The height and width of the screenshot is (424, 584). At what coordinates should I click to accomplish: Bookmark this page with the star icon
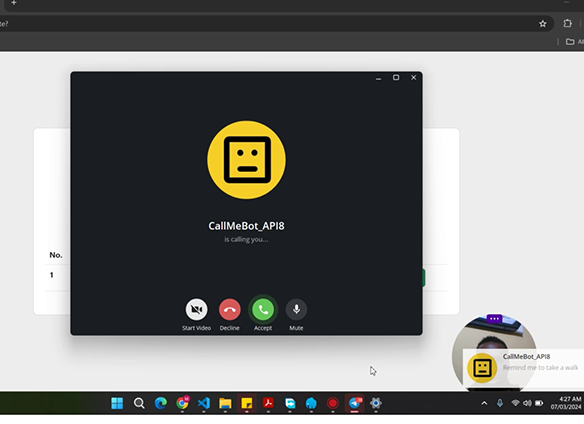point(543,24)
